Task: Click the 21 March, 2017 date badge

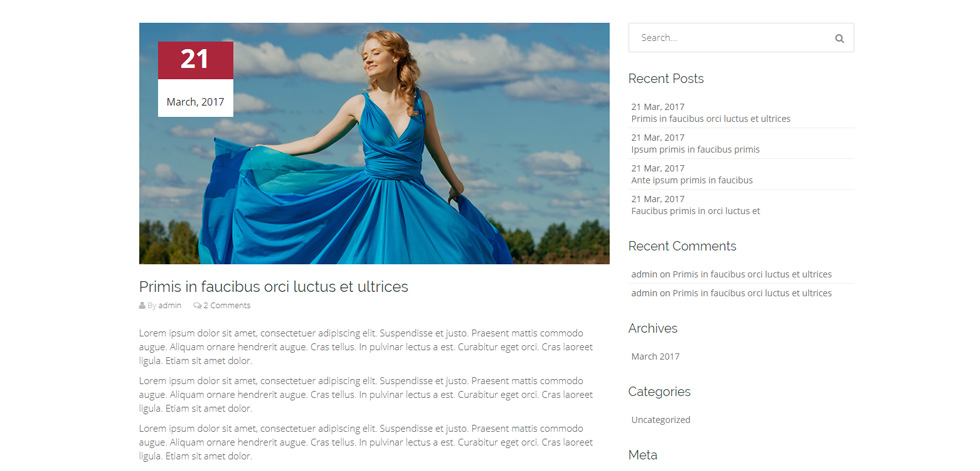Action: tap(195, 79)
